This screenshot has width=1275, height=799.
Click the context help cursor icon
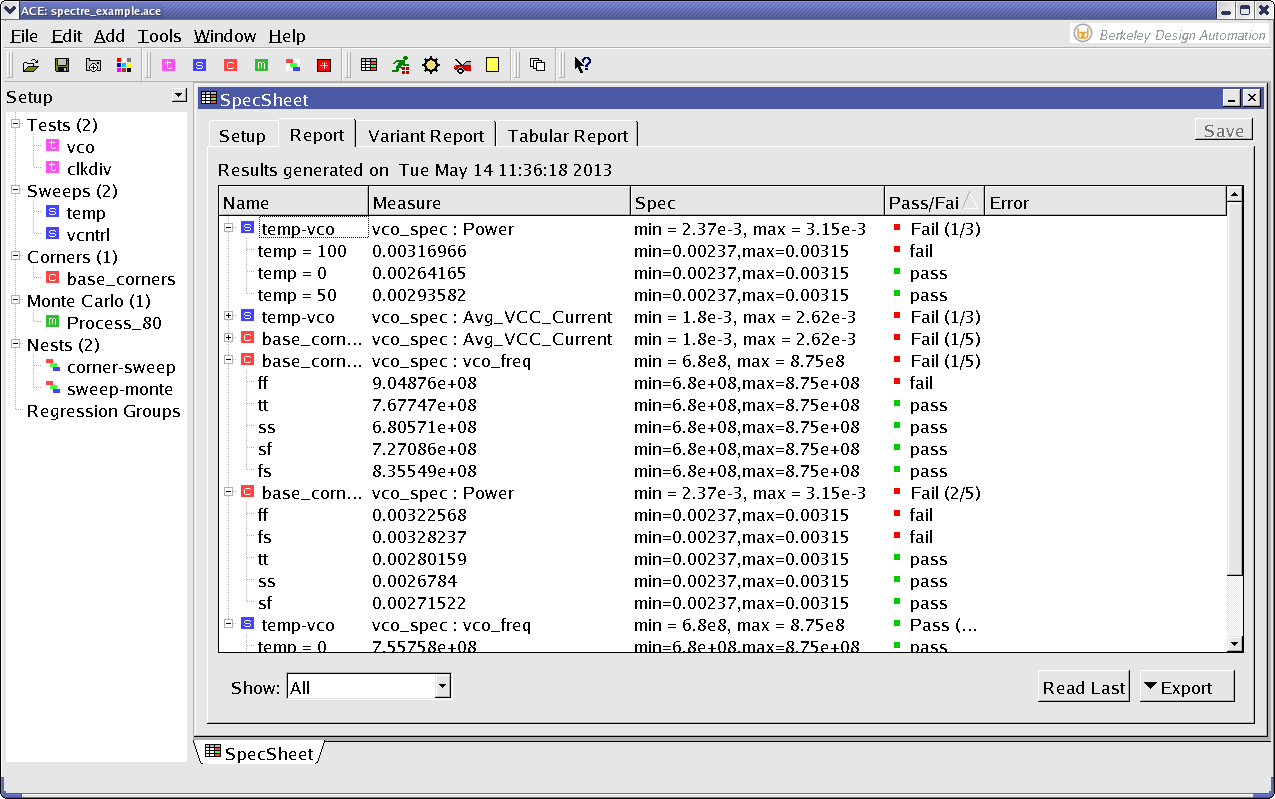tap(583, 65)
